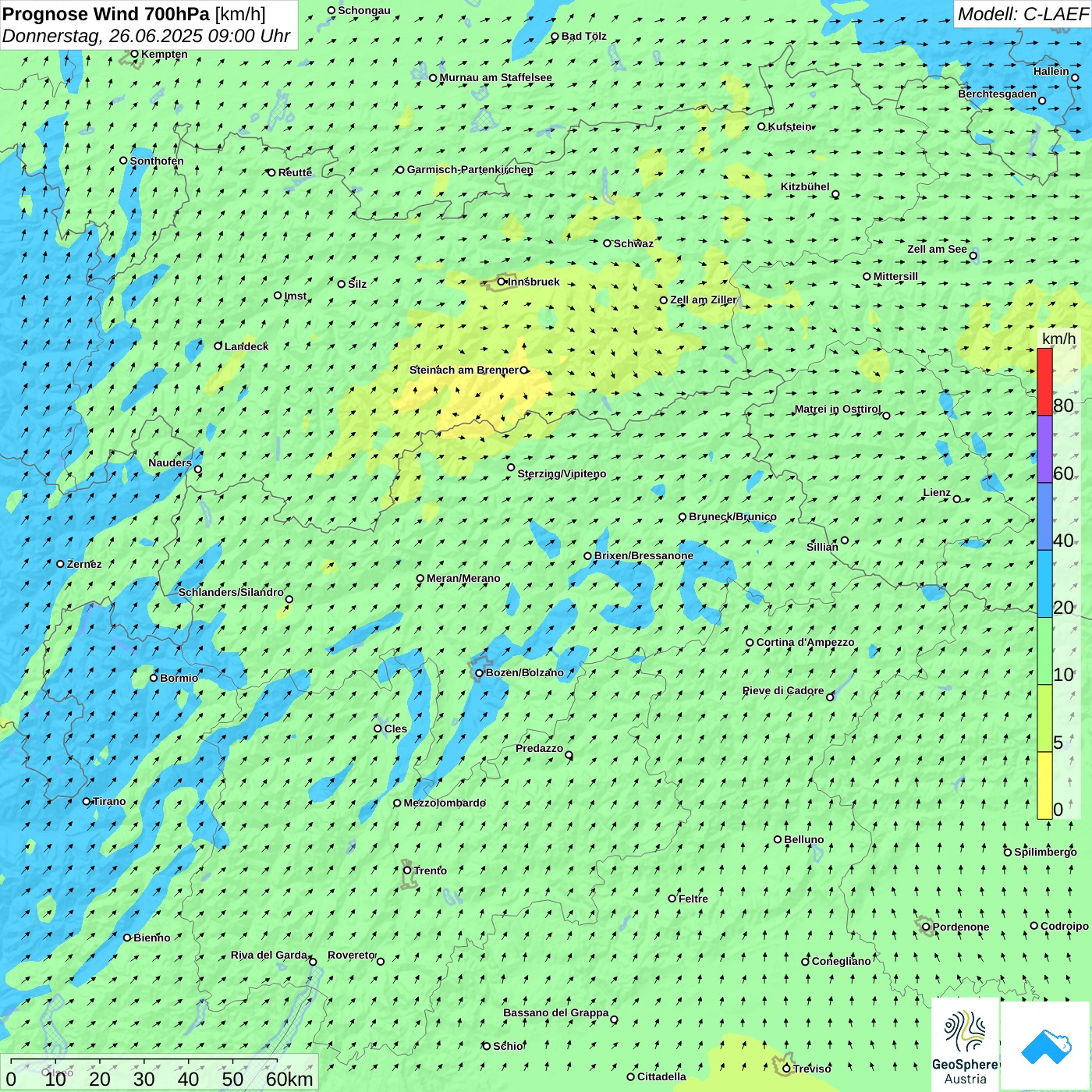Click the 'Matrei in Osttirol' label

tap(838, 409)
